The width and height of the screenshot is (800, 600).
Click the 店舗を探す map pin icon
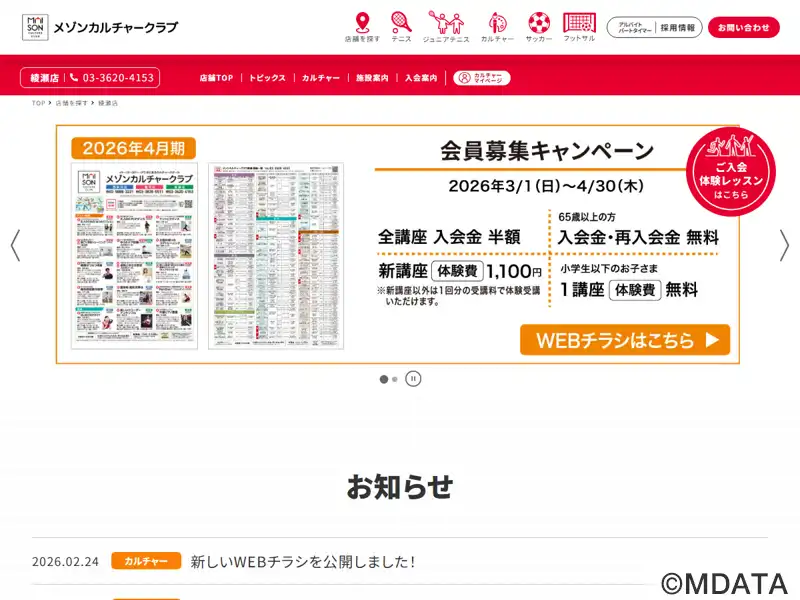pos(362,23)
